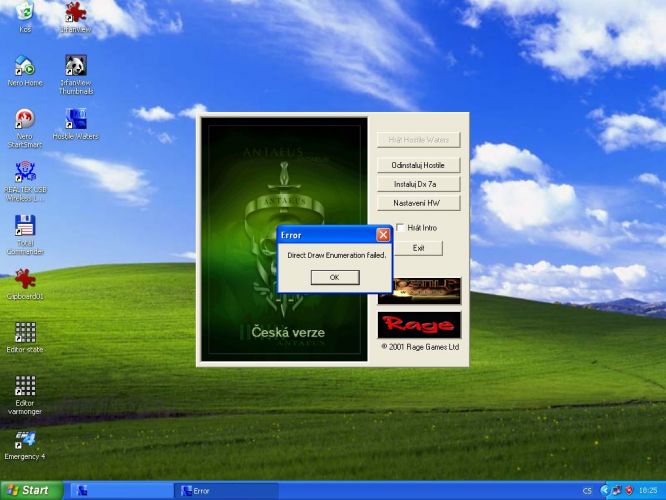Select the Hostile Waters desktop shortcut
666x500 pixels.
[76, 124]
